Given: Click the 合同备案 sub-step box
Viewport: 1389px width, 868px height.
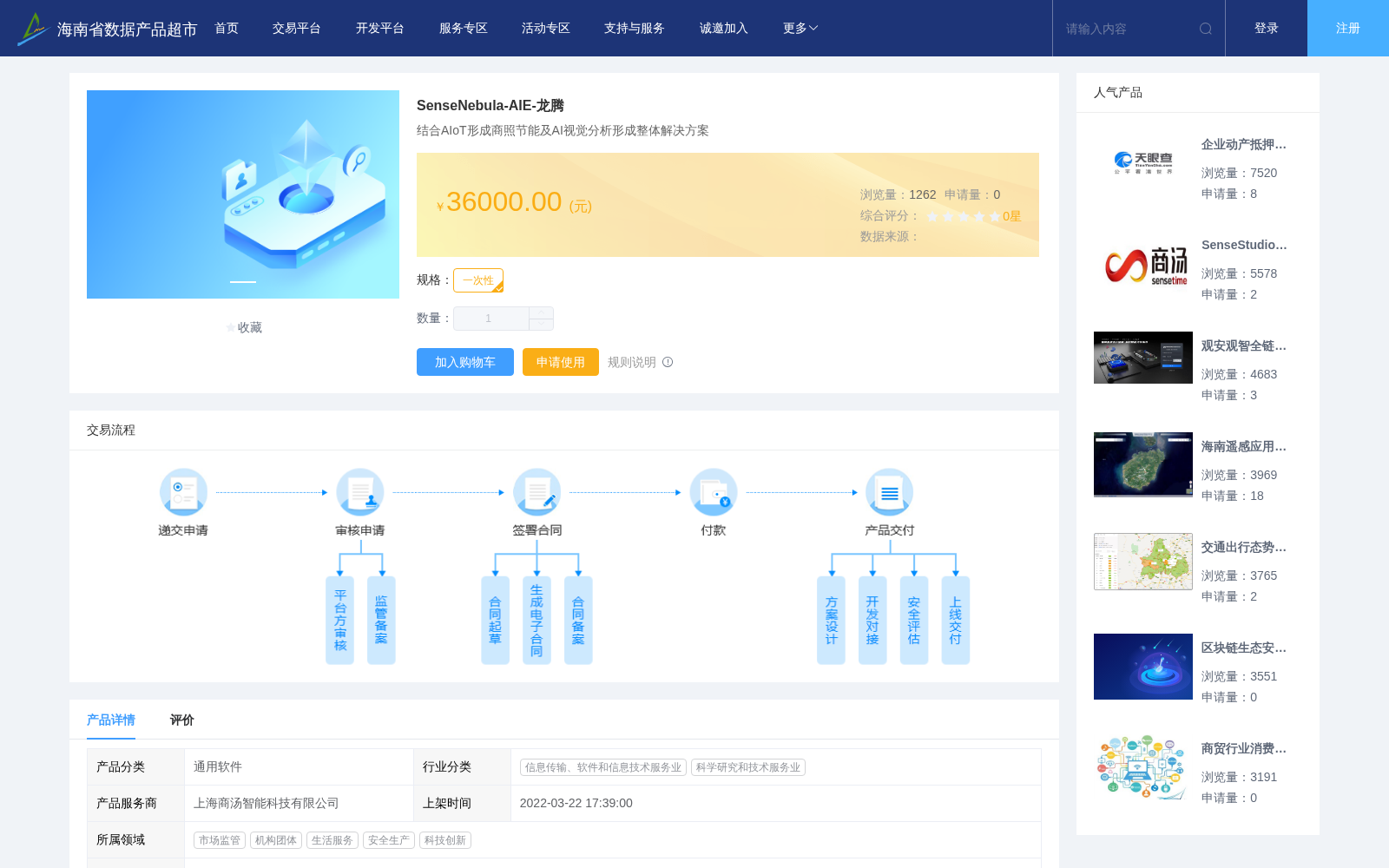Looking at the screenshot, I should point(578,620).
